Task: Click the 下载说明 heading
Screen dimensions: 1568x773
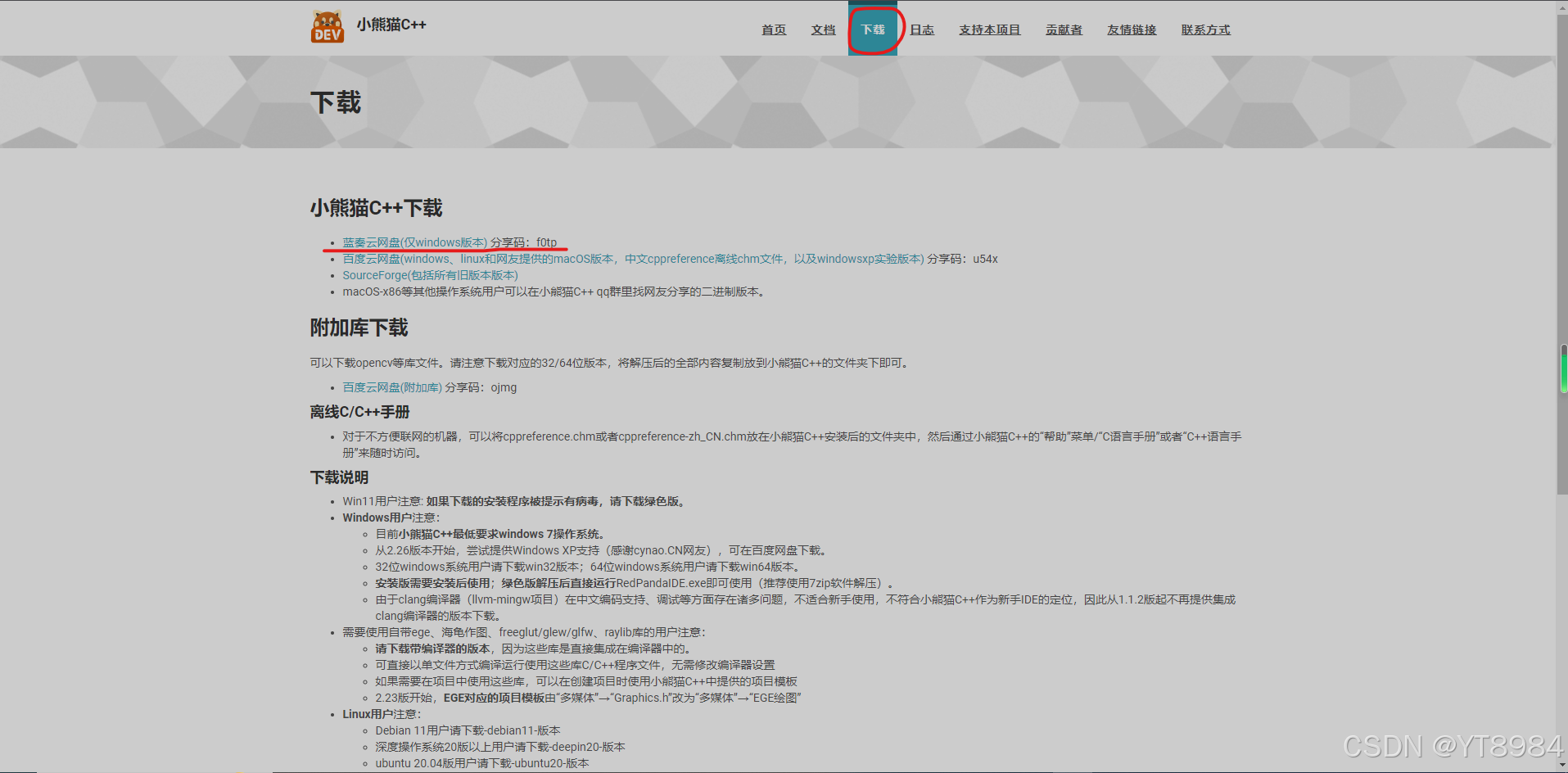Action: click(x=339, y=477)
